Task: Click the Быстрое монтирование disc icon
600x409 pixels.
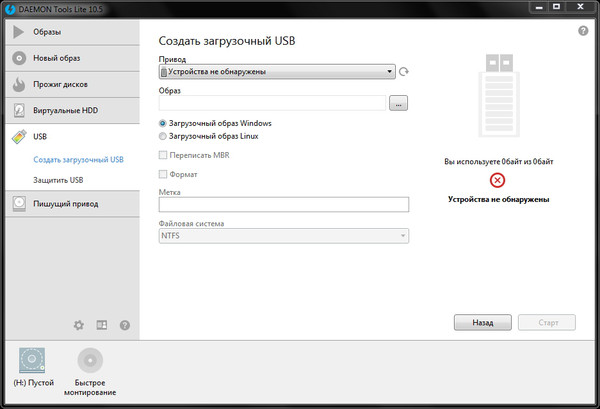Action: [x=90, y=361]
